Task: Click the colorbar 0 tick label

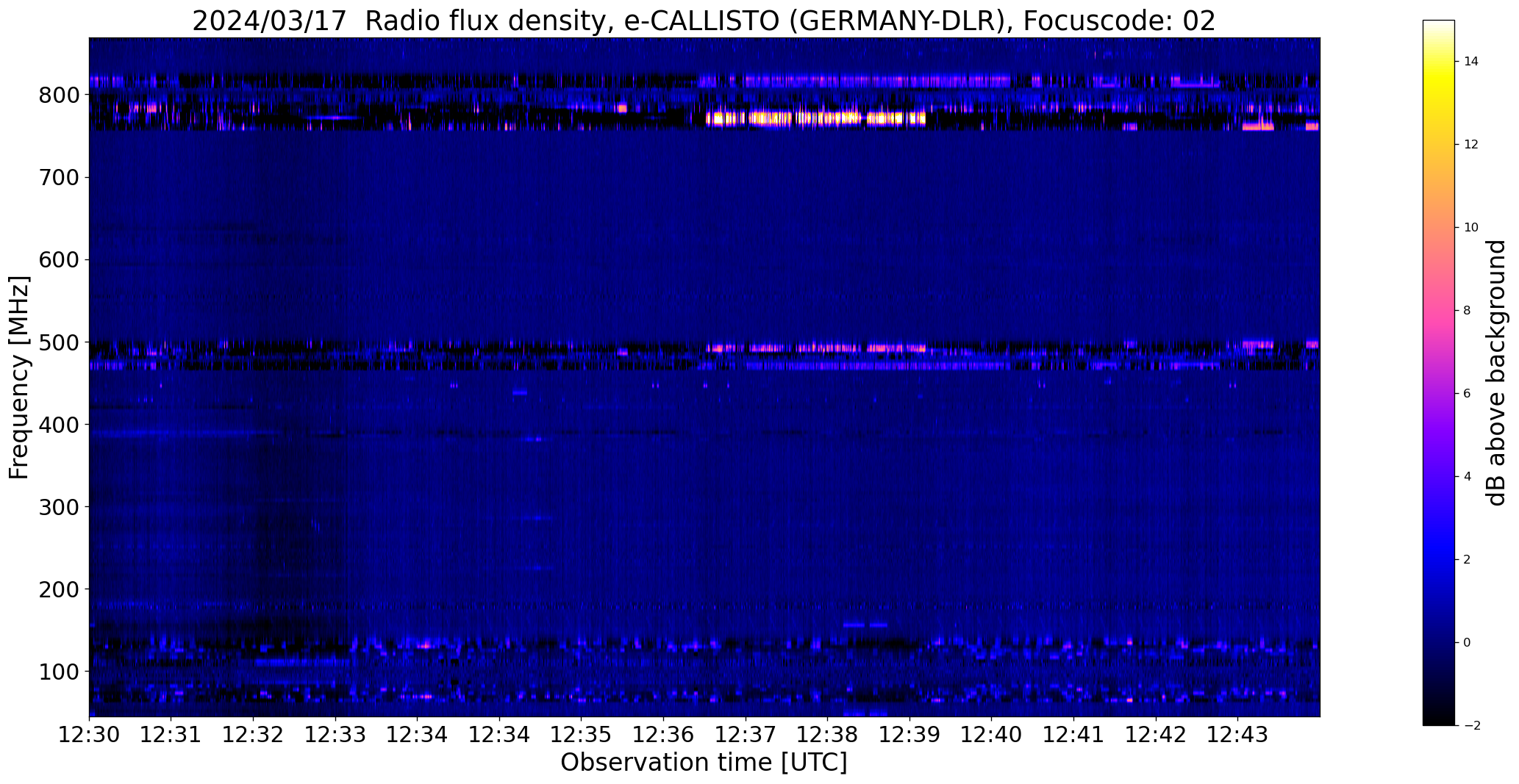Action: click(1468, 643)
